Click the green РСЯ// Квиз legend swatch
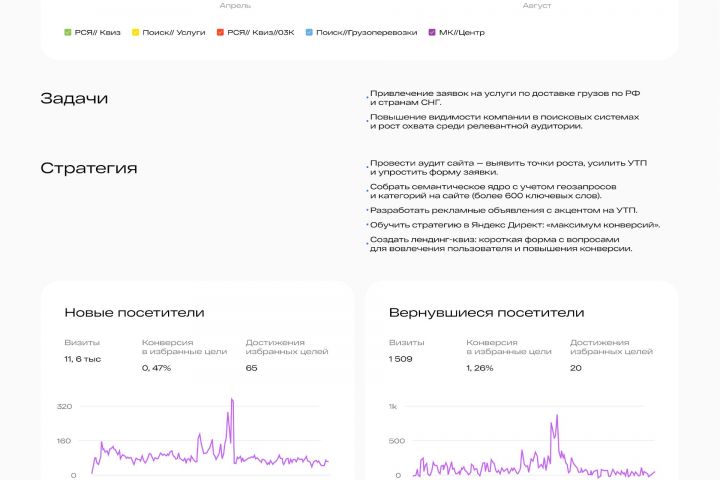The height and width of the screenshot is (480, 720). [x=67, y=33]
